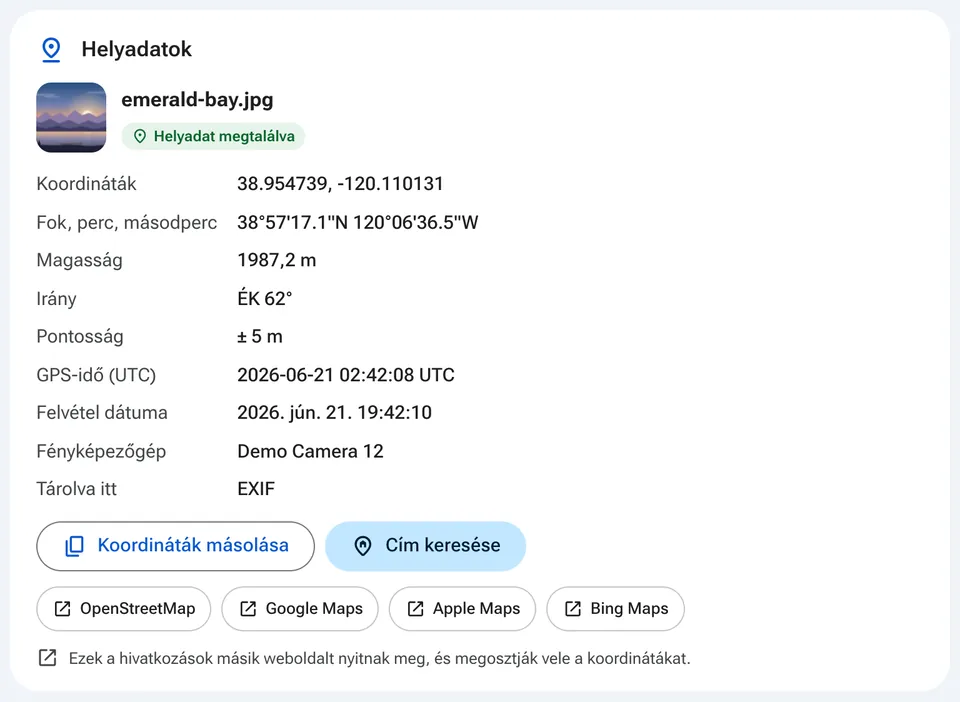This screenshot has height=702, width=960.
Task: Click the Helyadat megtalálva status badge
Action: click(213, 136)
